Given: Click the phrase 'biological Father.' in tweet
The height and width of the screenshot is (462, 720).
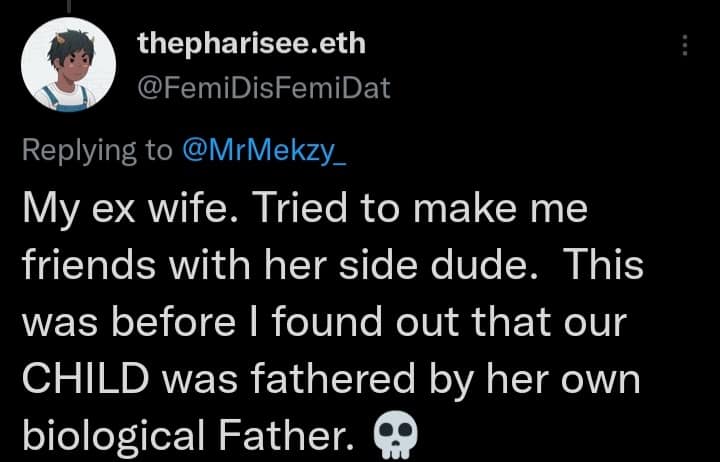Looking at the screenshot, I should pos(188,436).
